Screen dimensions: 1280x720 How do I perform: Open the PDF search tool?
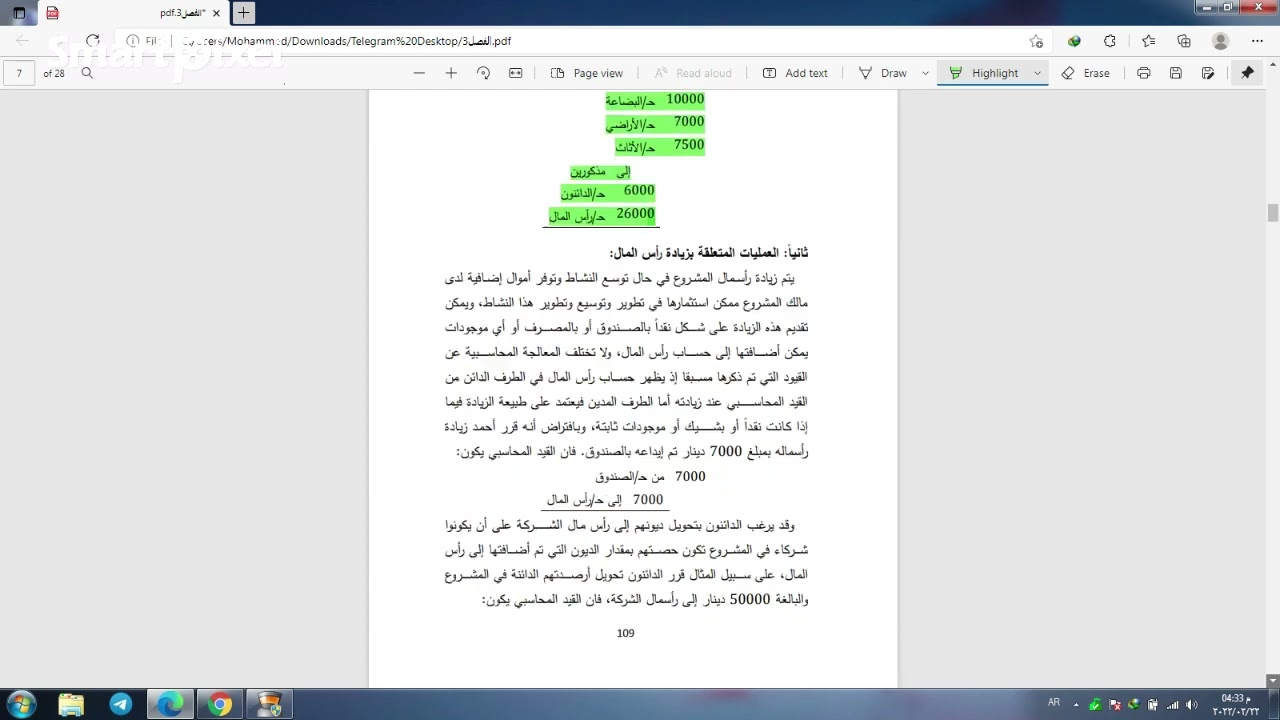[x=87, y=73]
